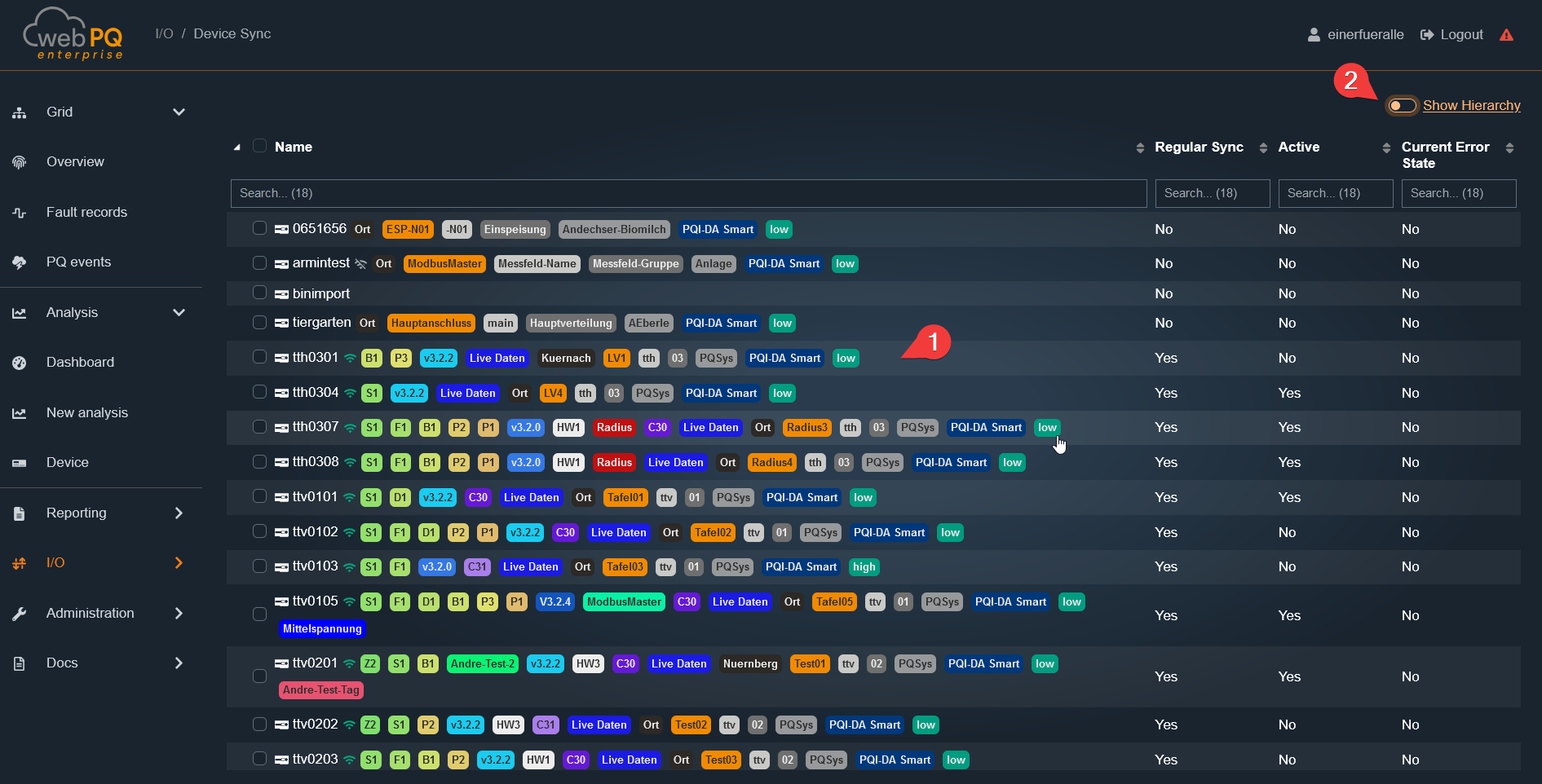This screenshot has width=1542, height=784.
Task: Open the Device menu item
Action: (x=67, y=463)
